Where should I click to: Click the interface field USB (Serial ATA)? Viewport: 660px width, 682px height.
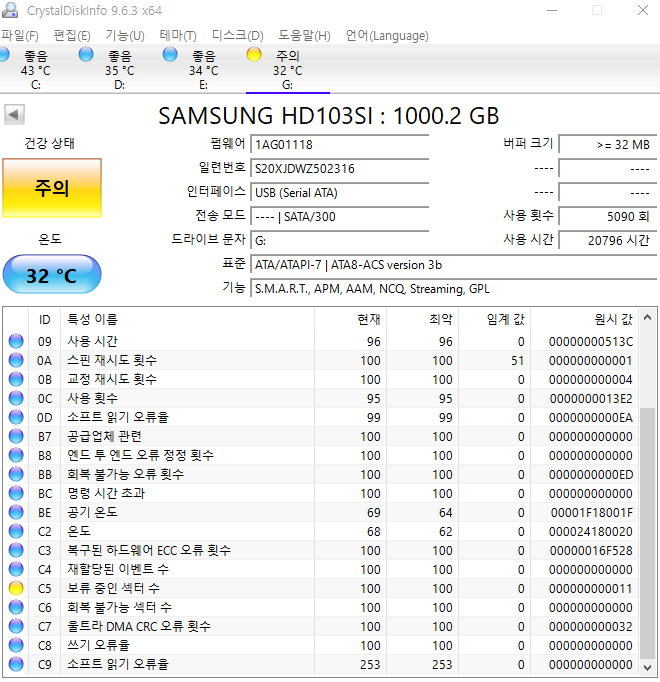[x=340, y=192]
